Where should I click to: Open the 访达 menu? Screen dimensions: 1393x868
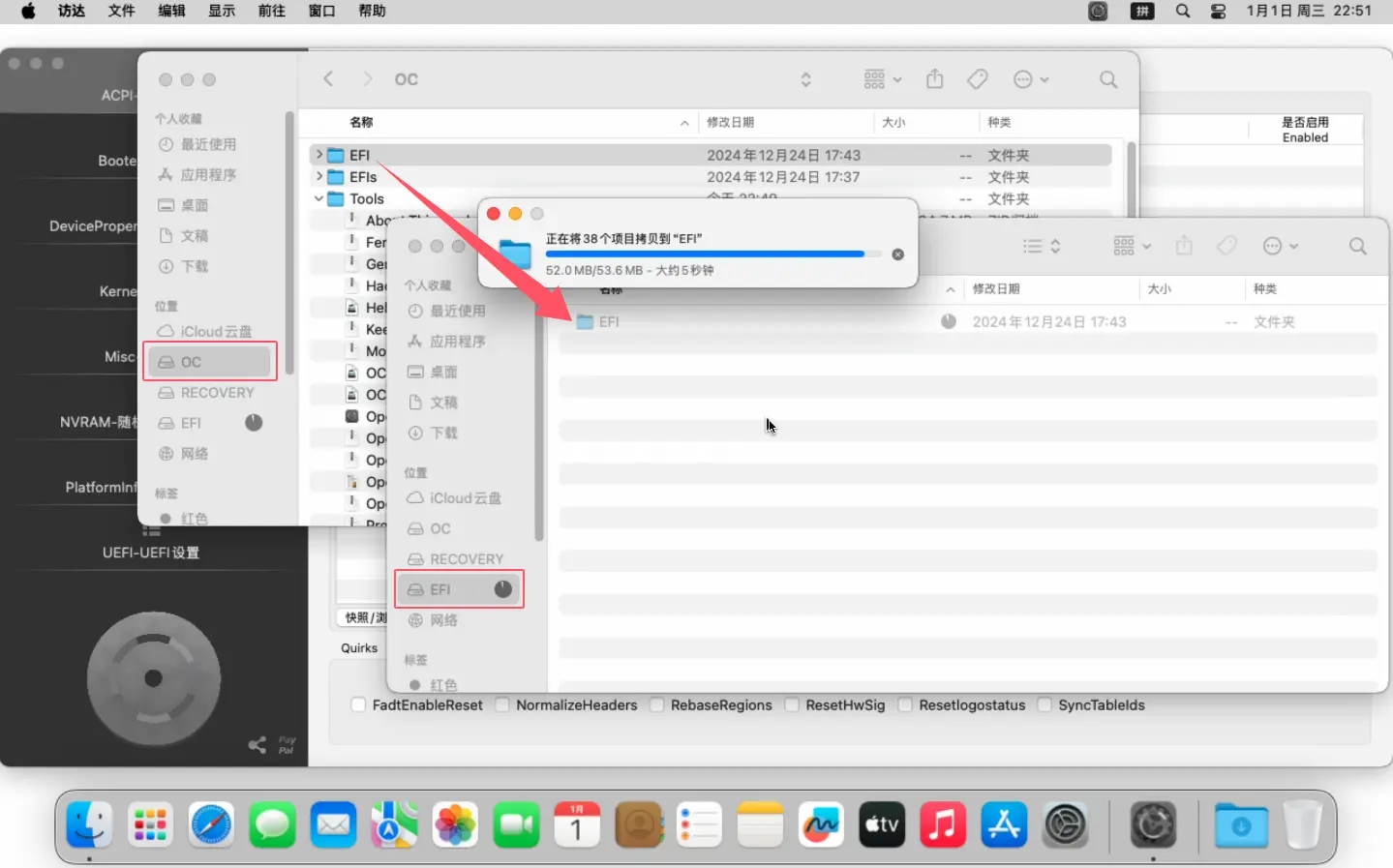click(72, 11)
